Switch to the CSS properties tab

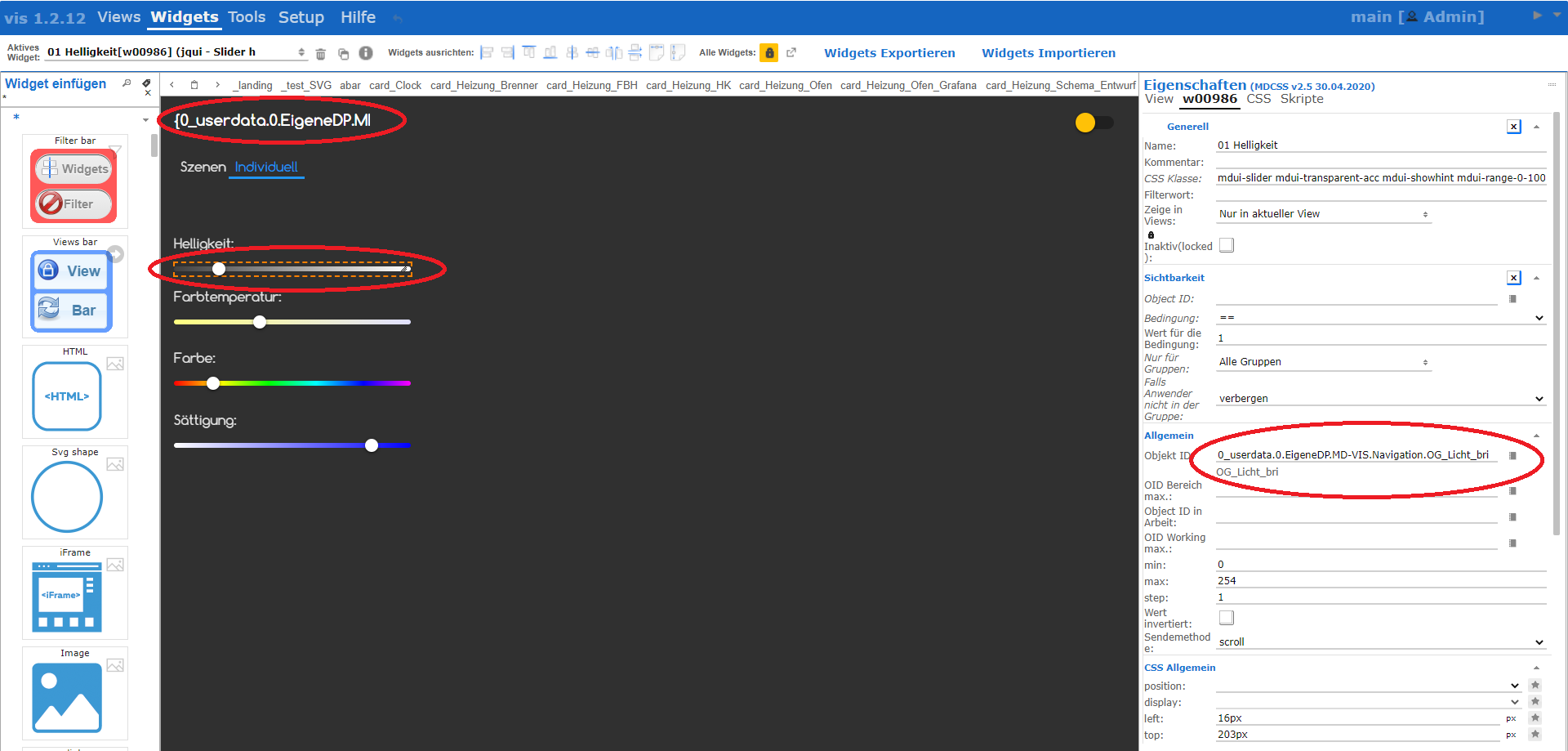pyautogui.click(x=1258, y=99)
